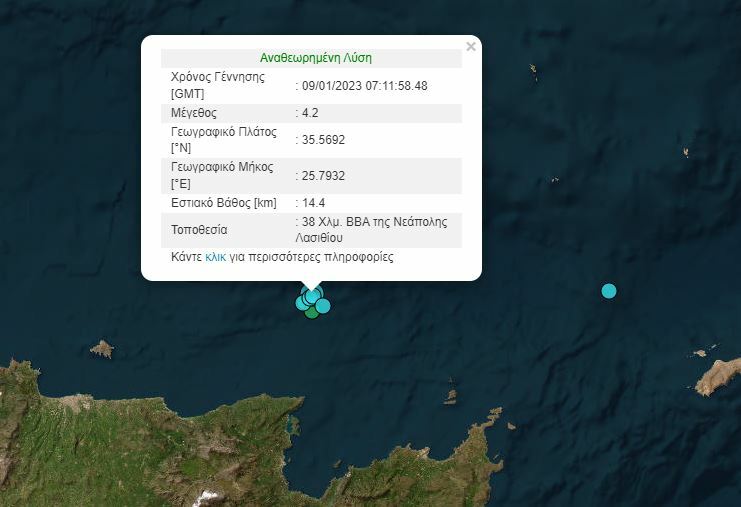Viewport: 741px width, 507px height.
Task: Click the 'Χρόνος Γέννησης [GMT]' label
Action: (218, 86)
